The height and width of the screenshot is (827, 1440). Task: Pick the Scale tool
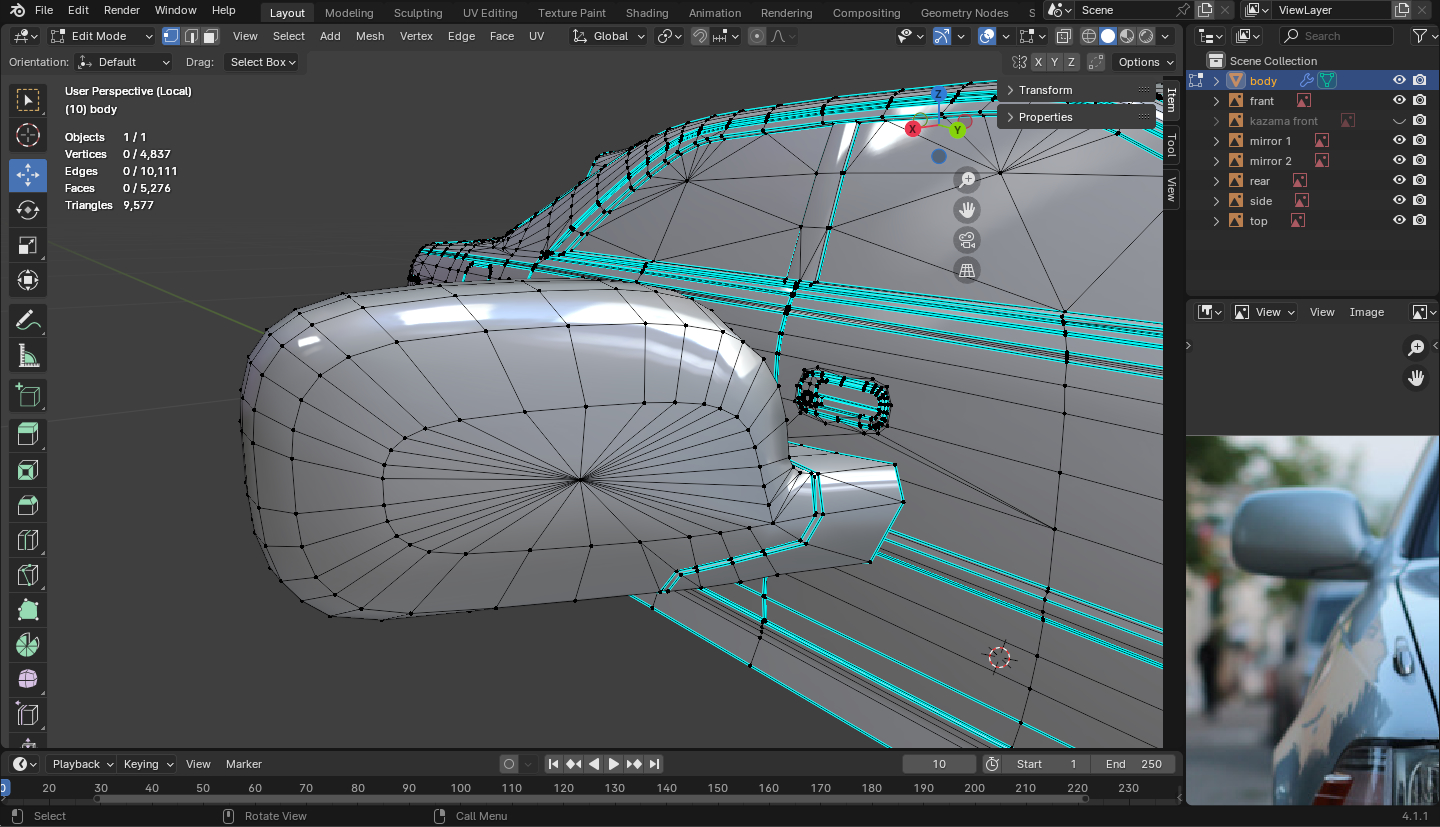28,245
